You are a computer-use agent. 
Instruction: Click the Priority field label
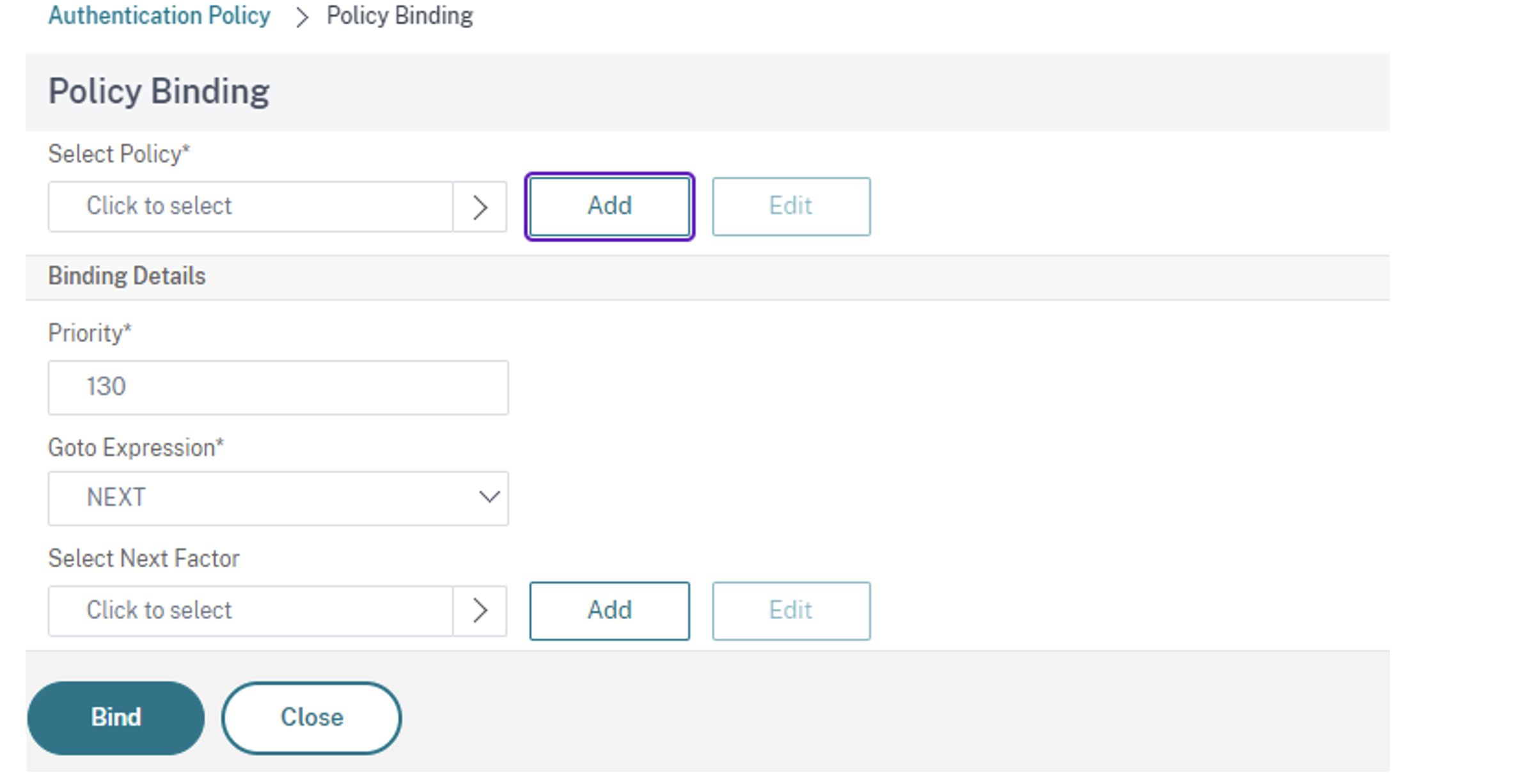tap(90, 333)
